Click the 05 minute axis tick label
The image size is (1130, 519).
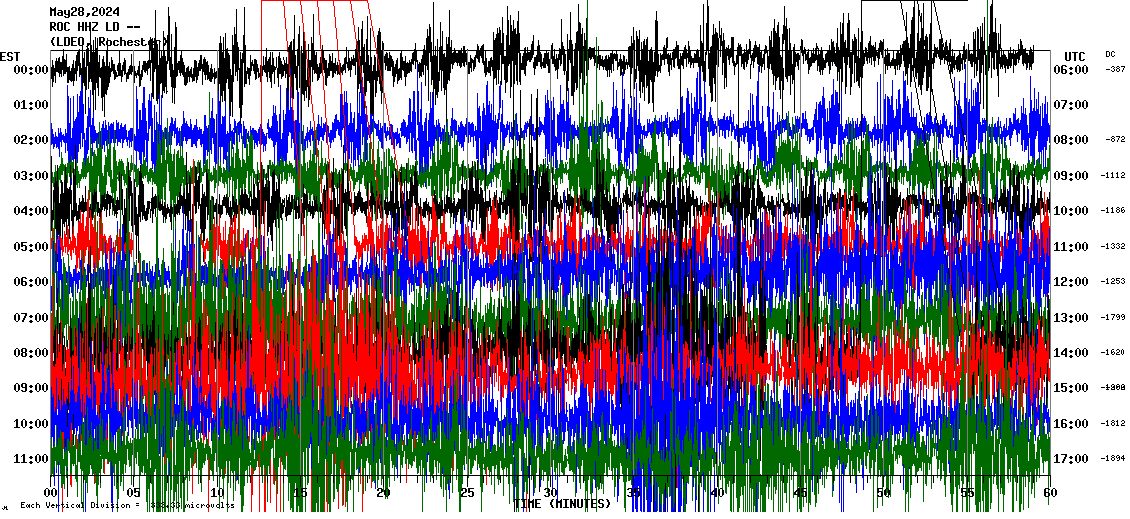coord(134,493)
